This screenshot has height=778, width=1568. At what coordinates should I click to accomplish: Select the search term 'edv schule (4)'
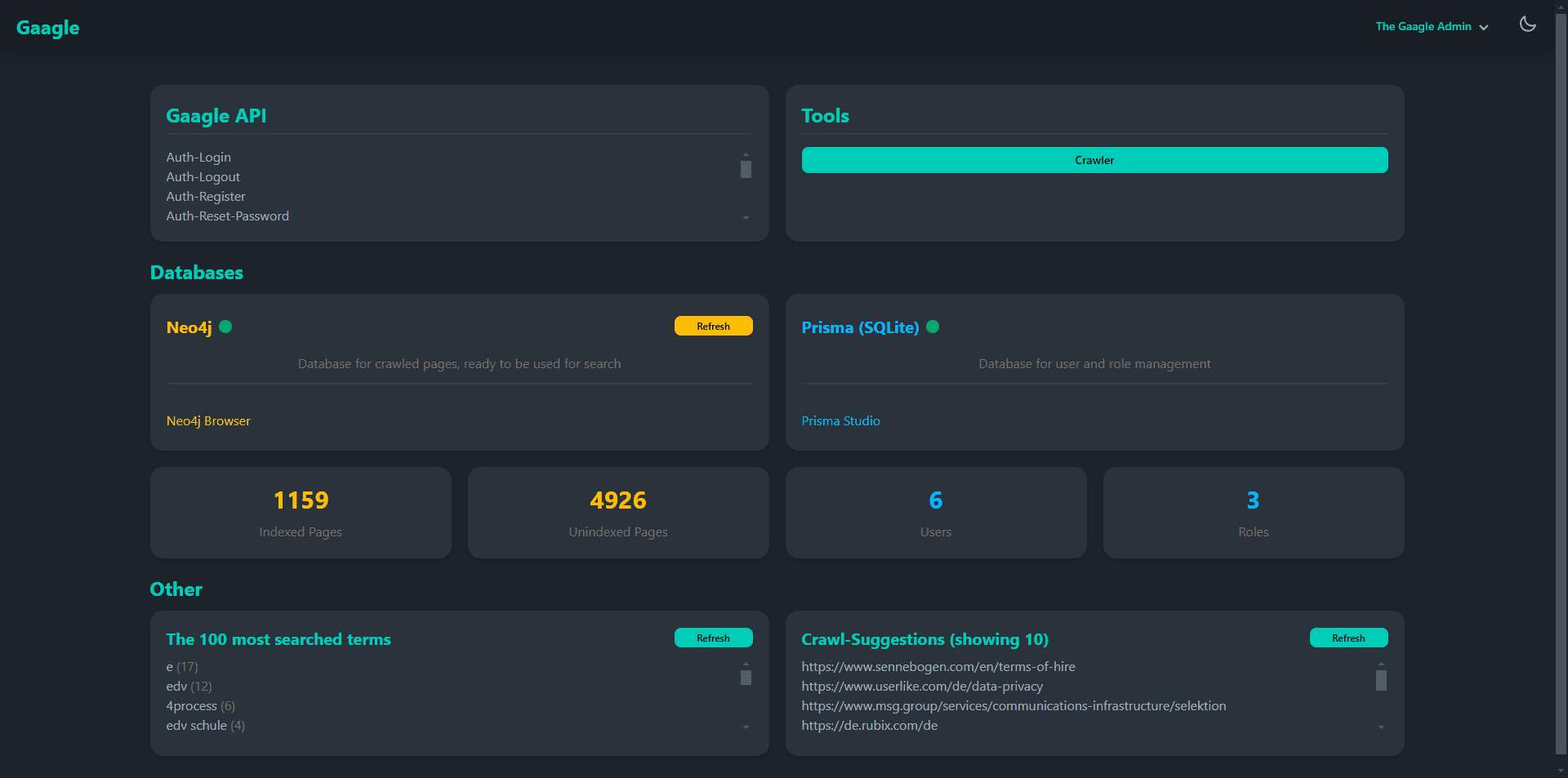tap(206, 725)
